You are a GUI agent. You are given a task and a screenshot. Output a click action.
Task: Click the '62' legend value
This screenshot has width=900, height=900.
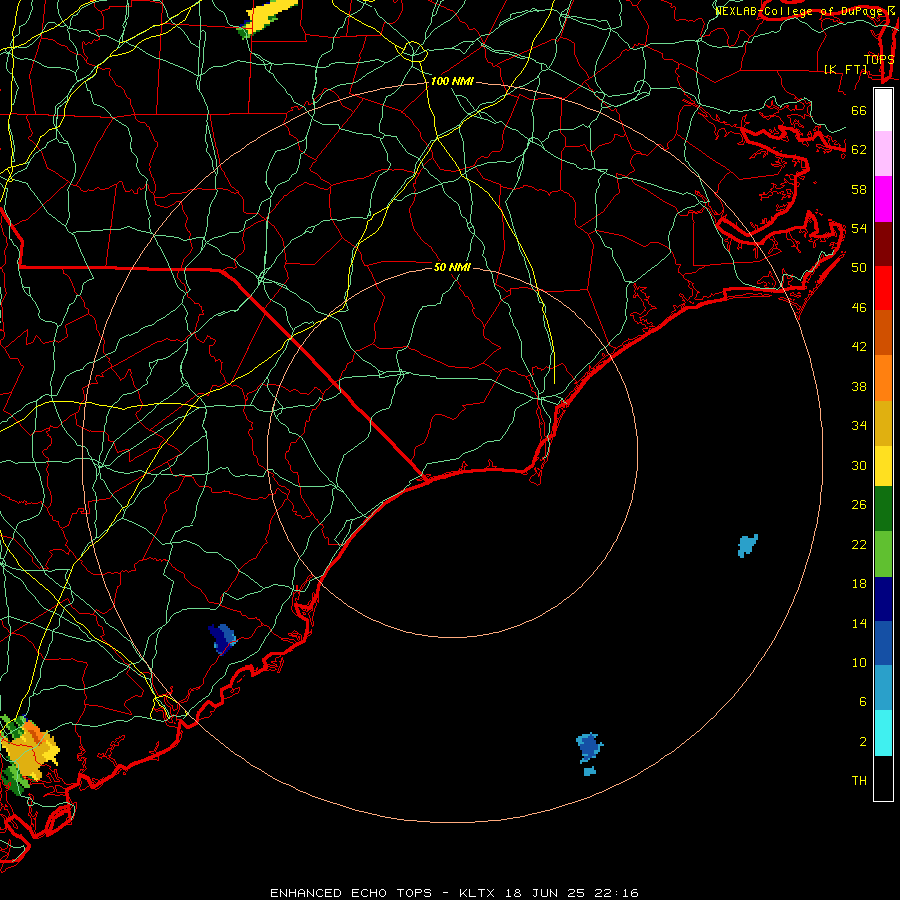pyautogui.click(x=859, y=150)
